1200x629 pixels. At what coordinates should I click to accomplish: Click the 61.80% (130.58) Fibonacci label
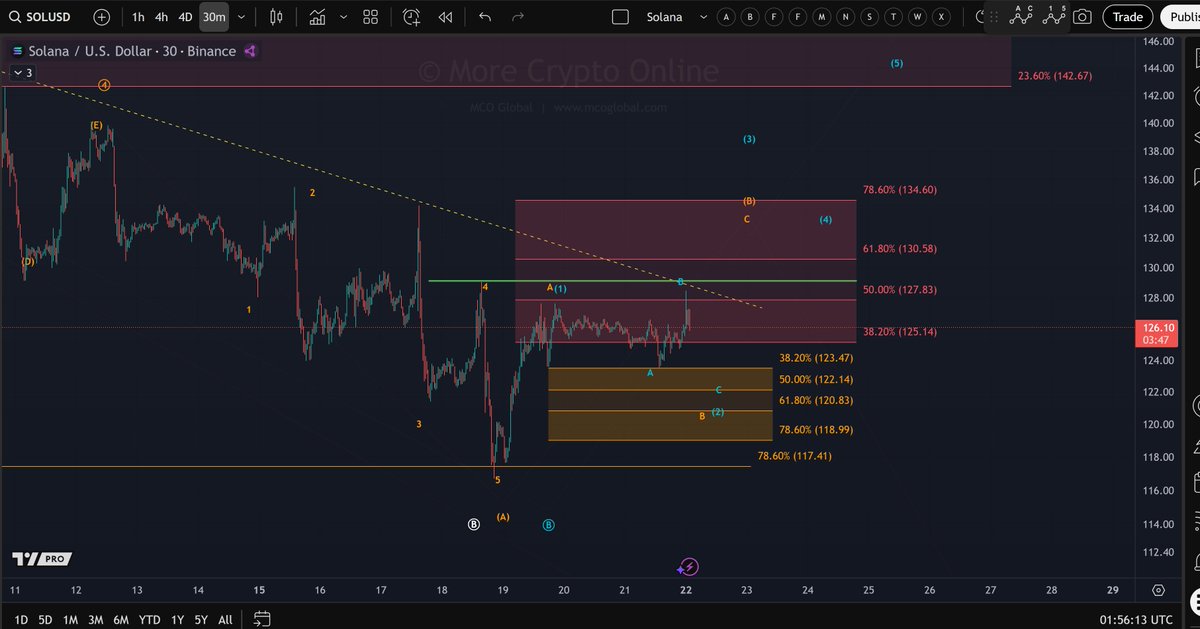coord(899,248)
